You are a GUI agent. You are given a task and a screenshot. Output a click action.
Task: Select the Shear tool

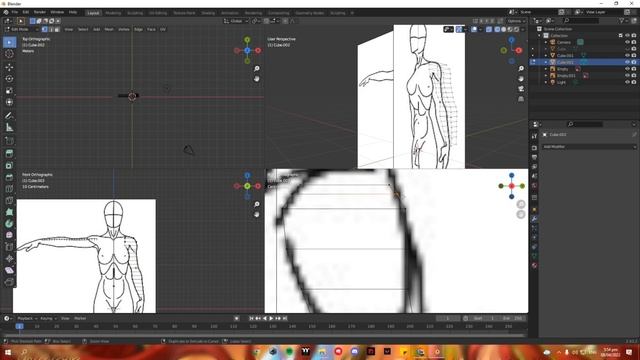pos(9,270)
